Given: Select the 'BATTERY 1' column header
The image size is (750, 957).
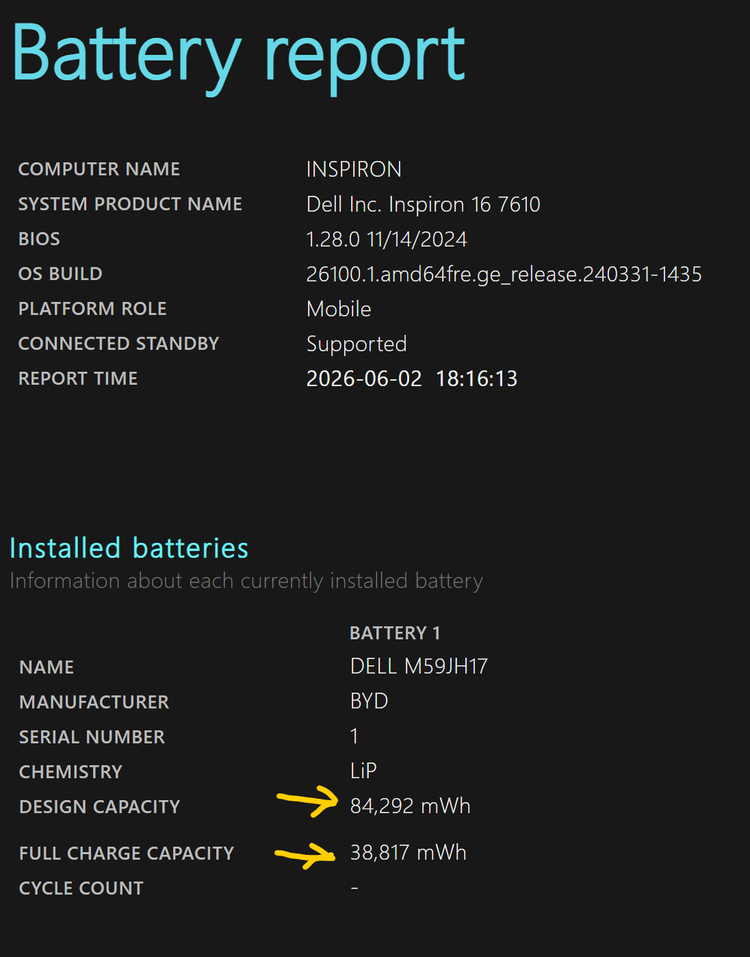Looking at the screenshot, I should click(395, 633).
